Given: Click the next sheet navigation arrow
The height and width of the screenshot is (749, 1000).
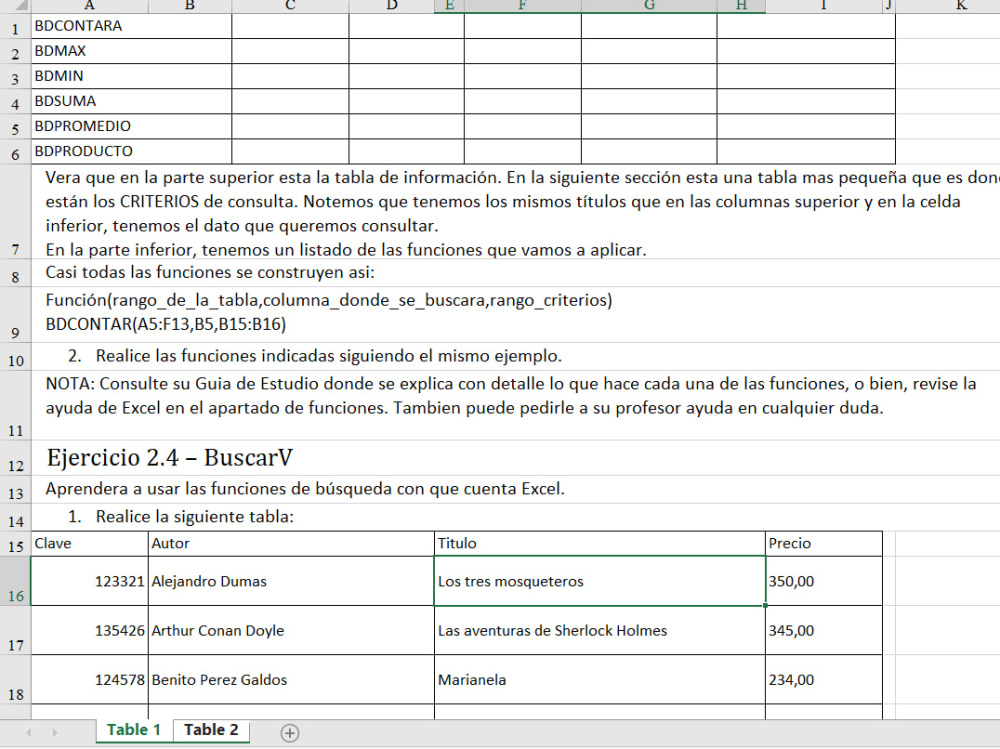Looking at the screenshot, I should click(x=55, y=732).
